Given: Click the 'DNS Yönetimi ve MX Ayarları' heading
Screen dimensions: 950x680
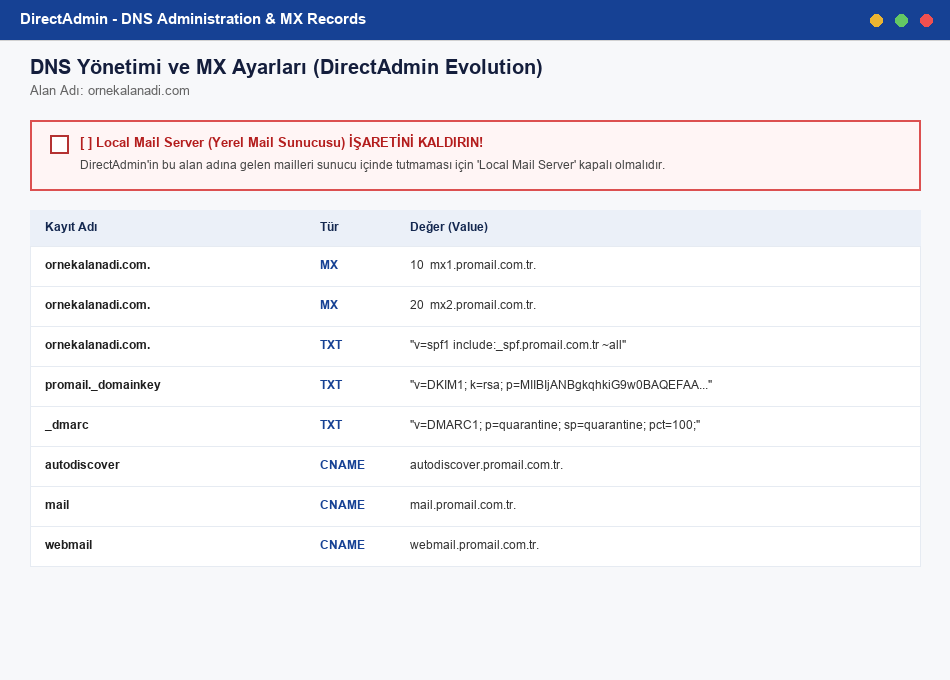Looking at the screenshot, I should point(286,67).
